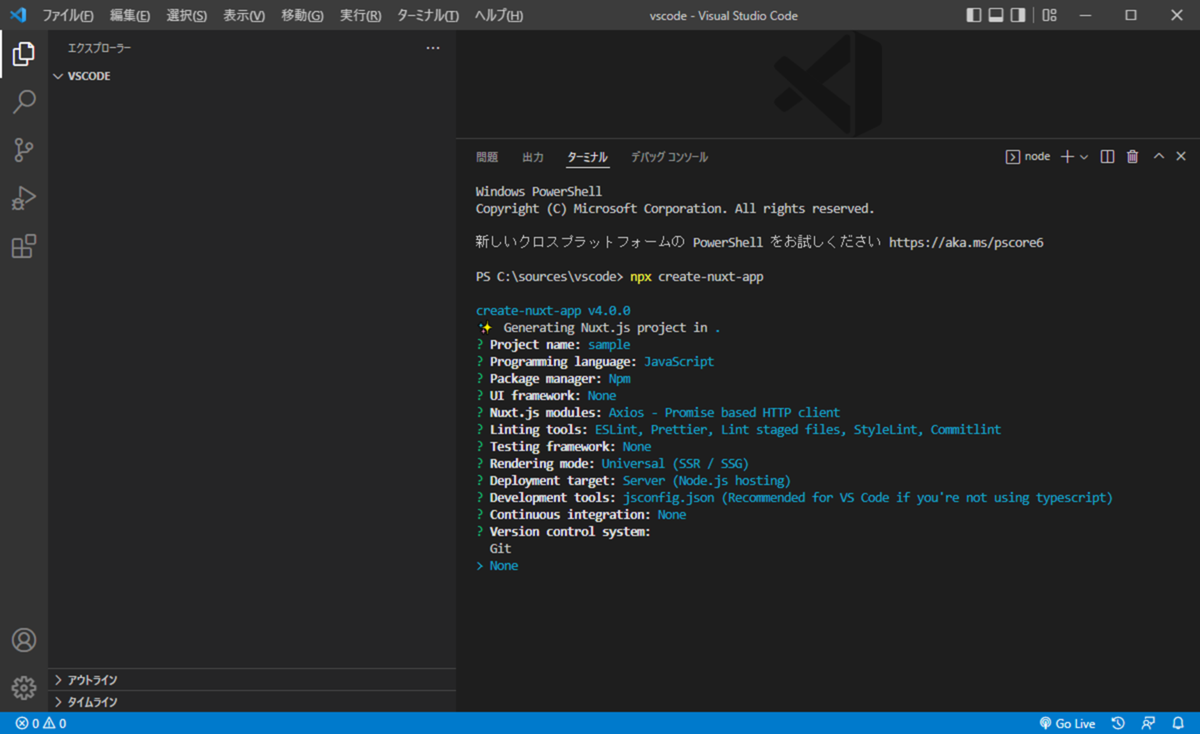The height and width of the screenshot is (734, 1200).
Task: Open the 移動(G) menu
Action: (302, 16)
